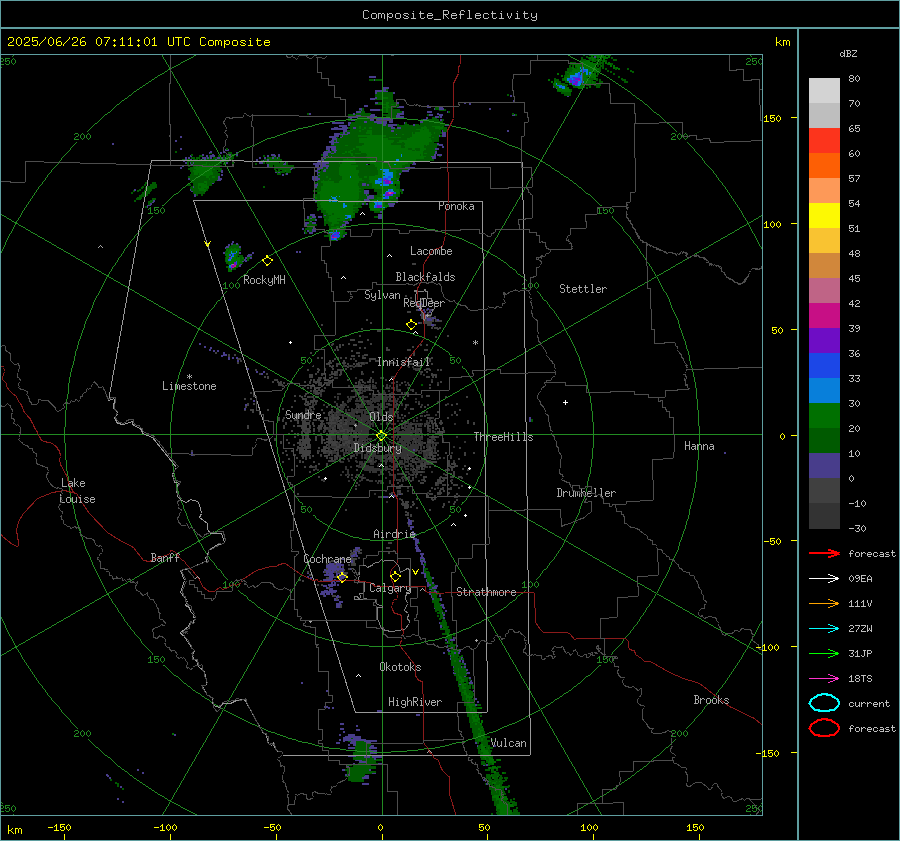The width and height of the screenshot is (900, 841).
Task: Click the -30 dBZ value in legend
Action: [857, 528]
